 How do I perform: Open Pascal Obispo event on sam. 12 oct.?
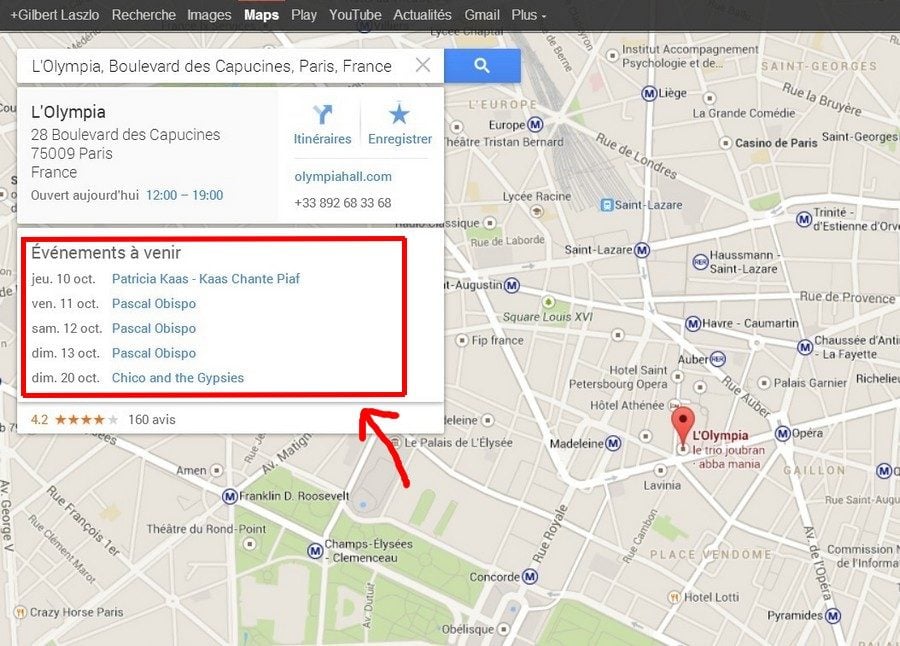[x=154, y=328]
